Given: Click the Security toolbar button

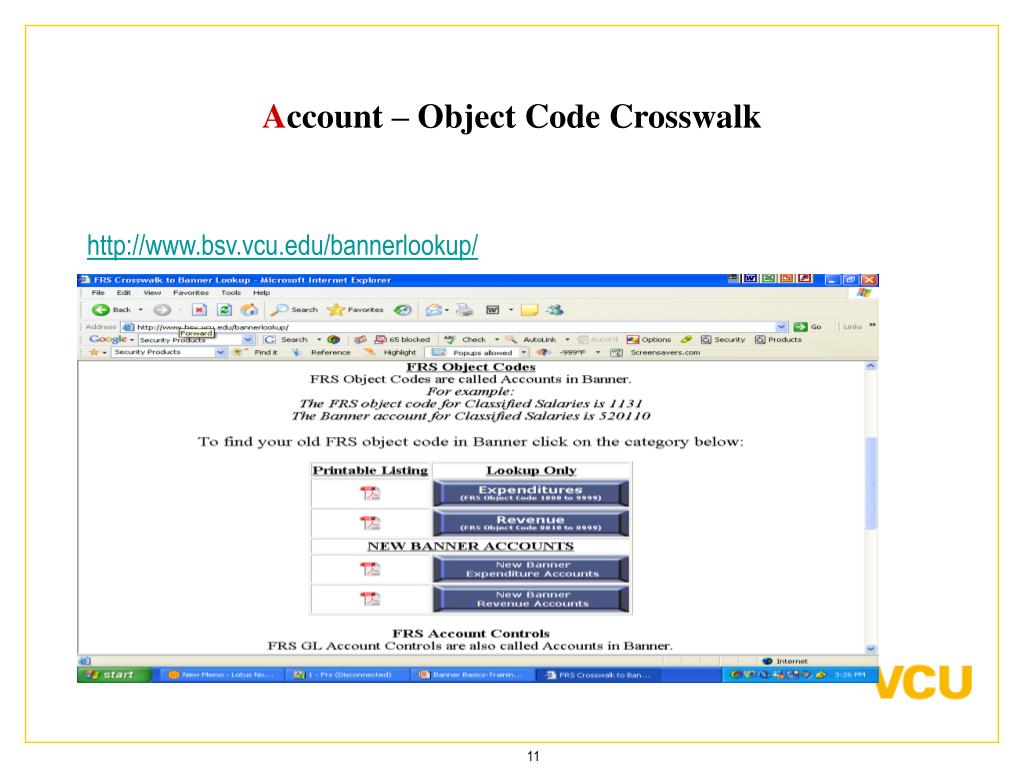Looking at the screenshot, I should pyautogui.click(x=723, y=340).
